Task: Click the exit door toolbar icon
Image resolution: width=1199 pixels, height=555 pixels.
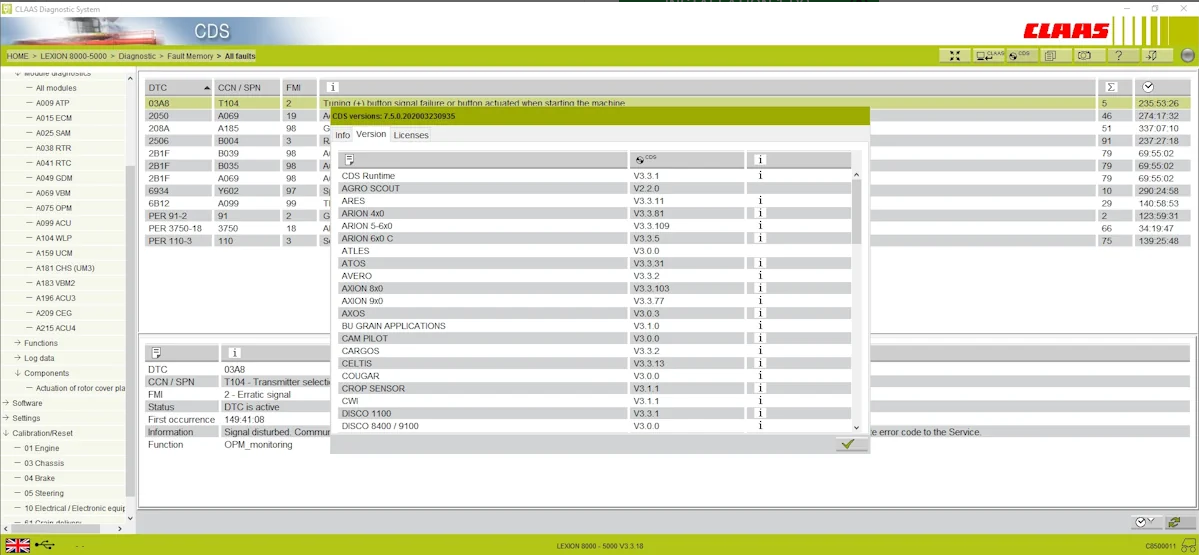Action: (x=1153, y=56)
